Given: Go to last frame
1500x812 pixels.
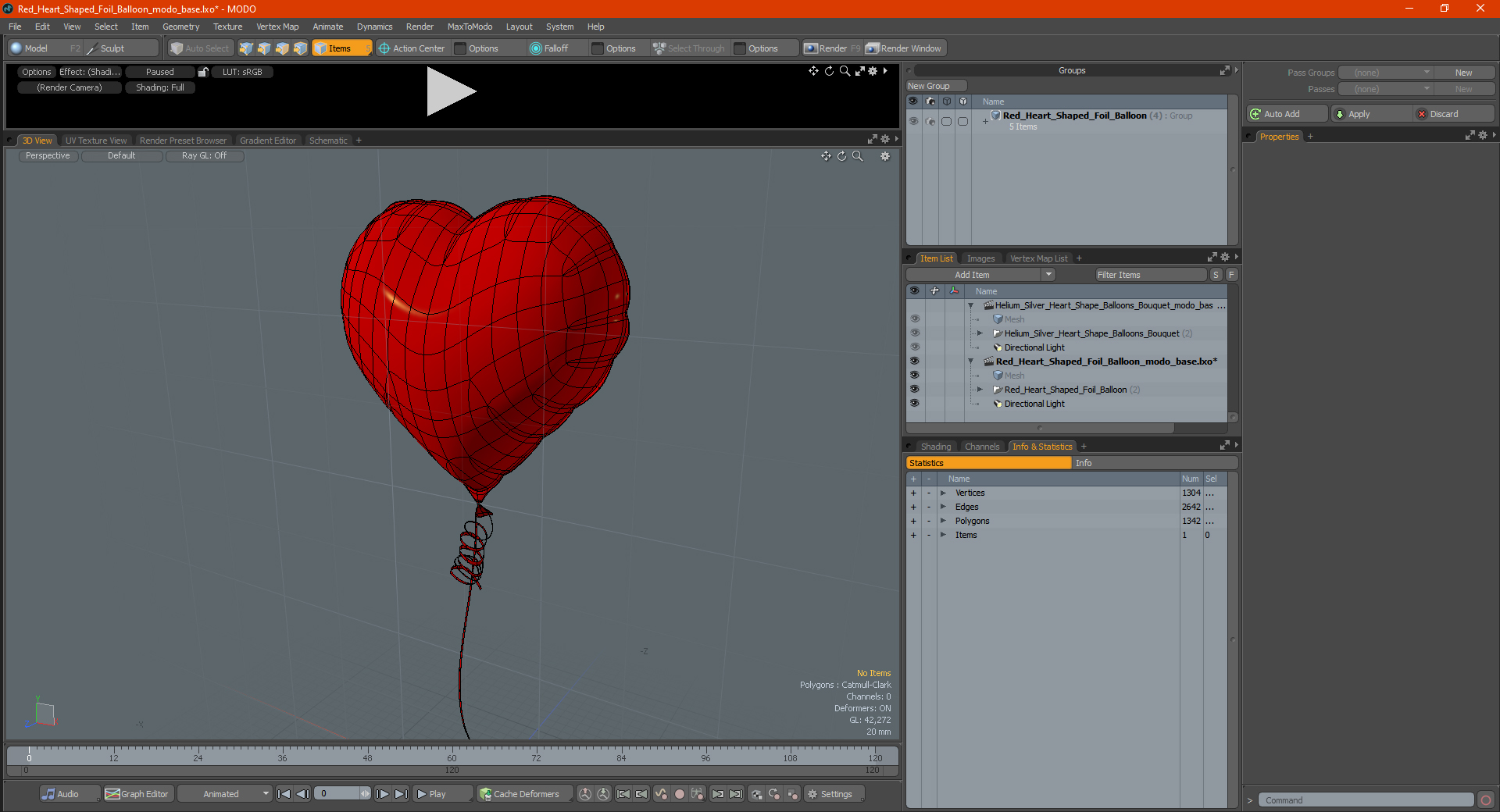Looking at the screenshot, I should [x=401, y=794].
